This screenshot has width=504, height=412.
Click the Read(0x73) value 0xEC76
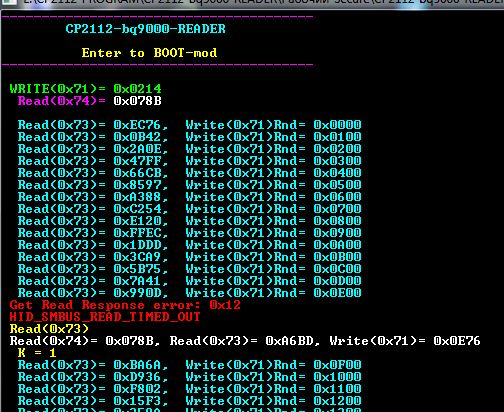click(x=137, y=125)
